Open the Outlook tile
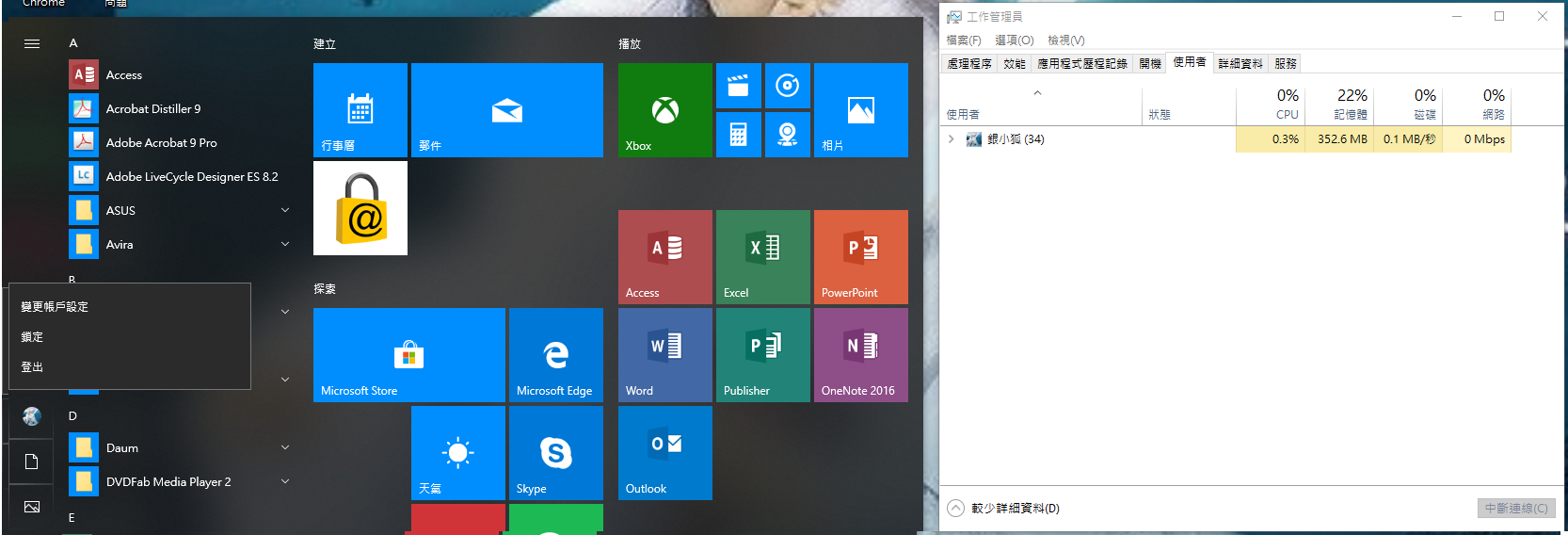The image size is (1568, 535). coord(665,453)
